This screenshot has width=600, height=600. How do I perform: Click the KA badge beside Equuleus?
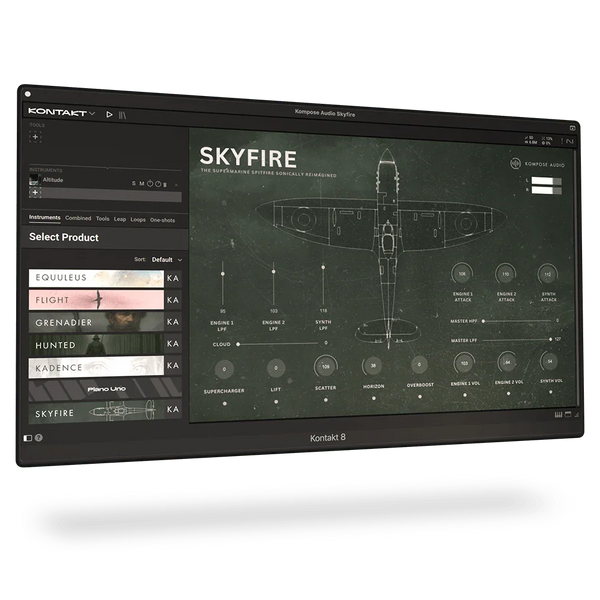173,278
